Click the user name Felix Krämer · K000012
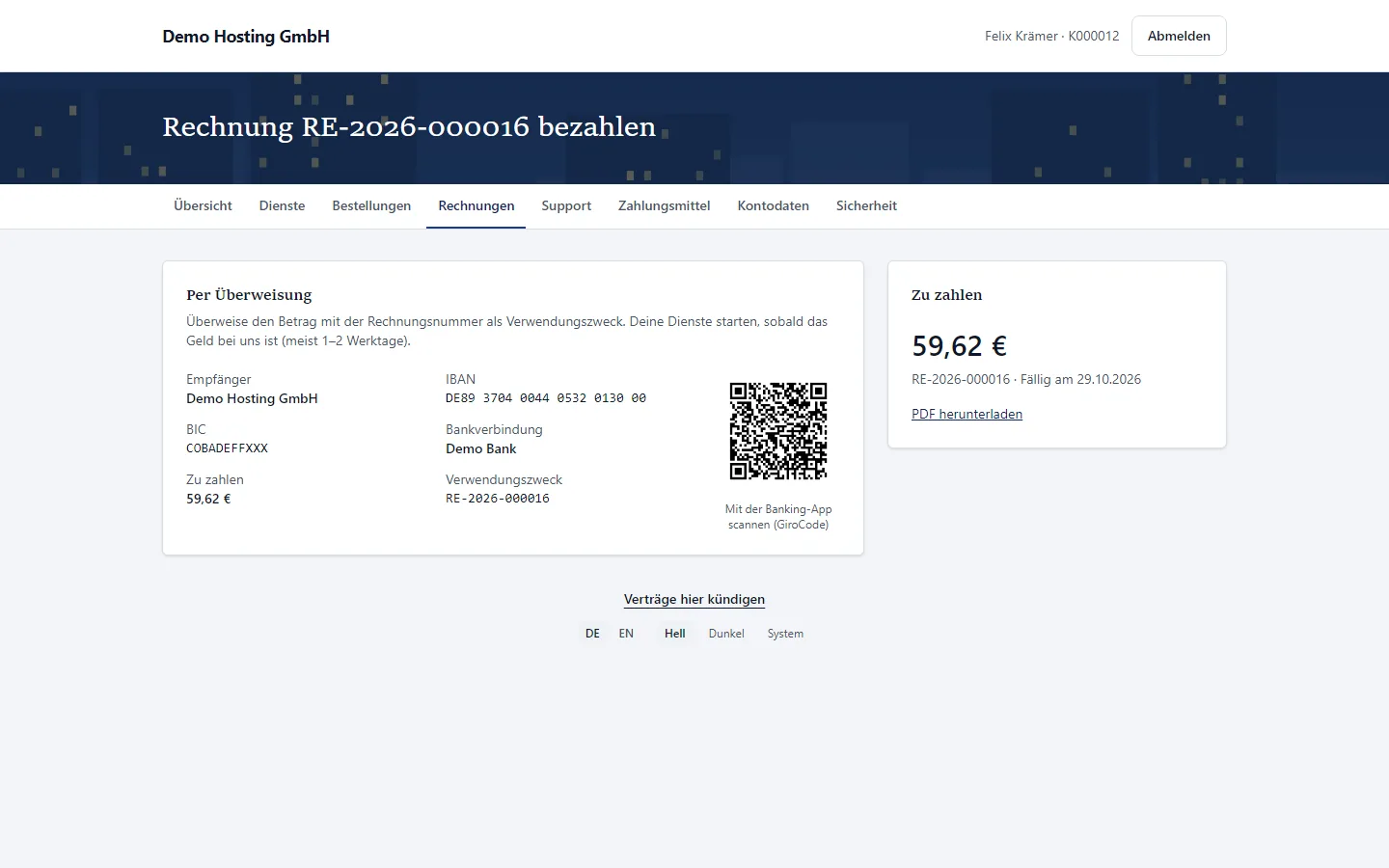 1052,36
